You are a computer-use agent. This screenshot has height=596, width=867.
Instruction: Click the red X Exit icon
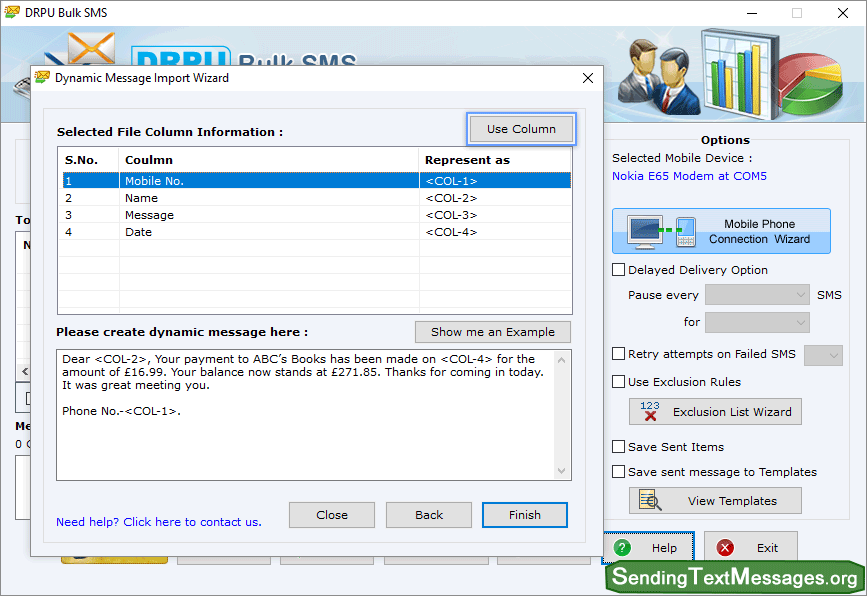pyautogui.click(x=725, y=547)
